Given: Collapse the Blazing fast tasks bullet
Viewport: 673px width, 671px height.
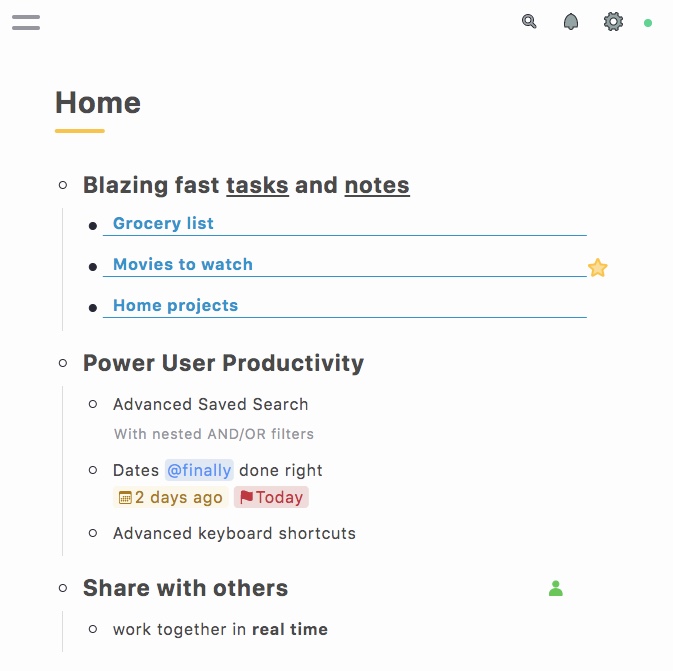Looking at the screenshot, I should (x=63, y=185).
